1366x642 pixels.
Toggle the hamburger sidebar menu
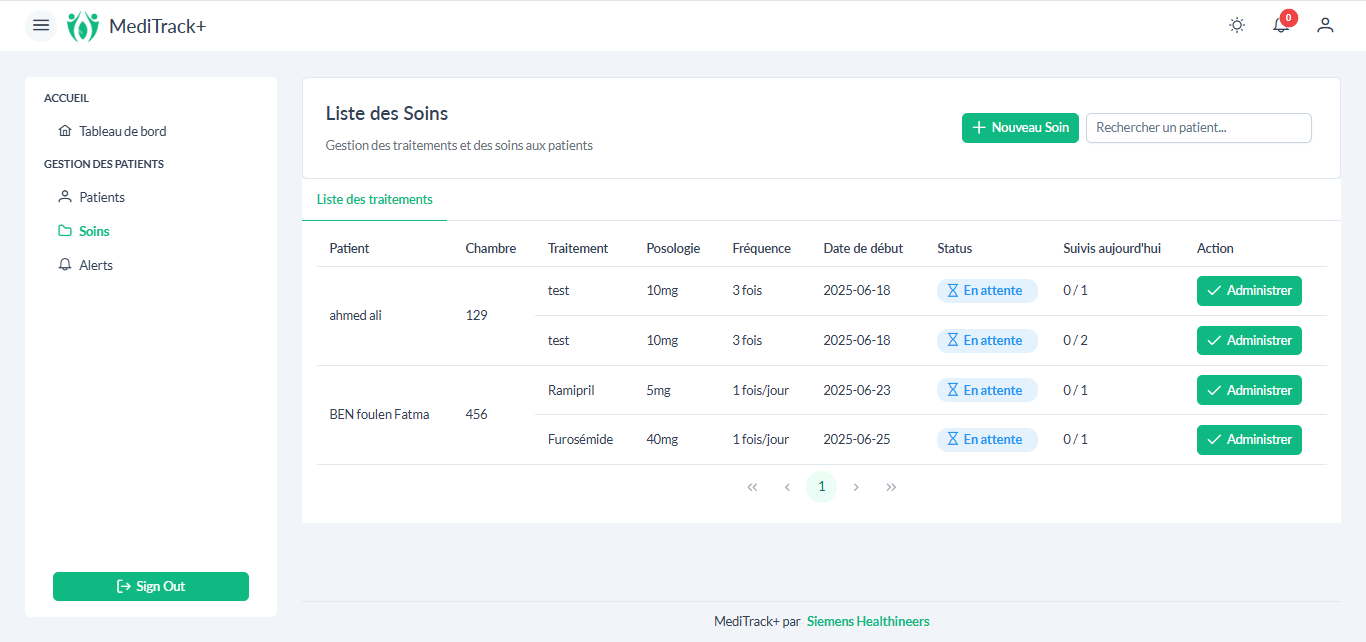pyautogui.click(x=41, y=25)
